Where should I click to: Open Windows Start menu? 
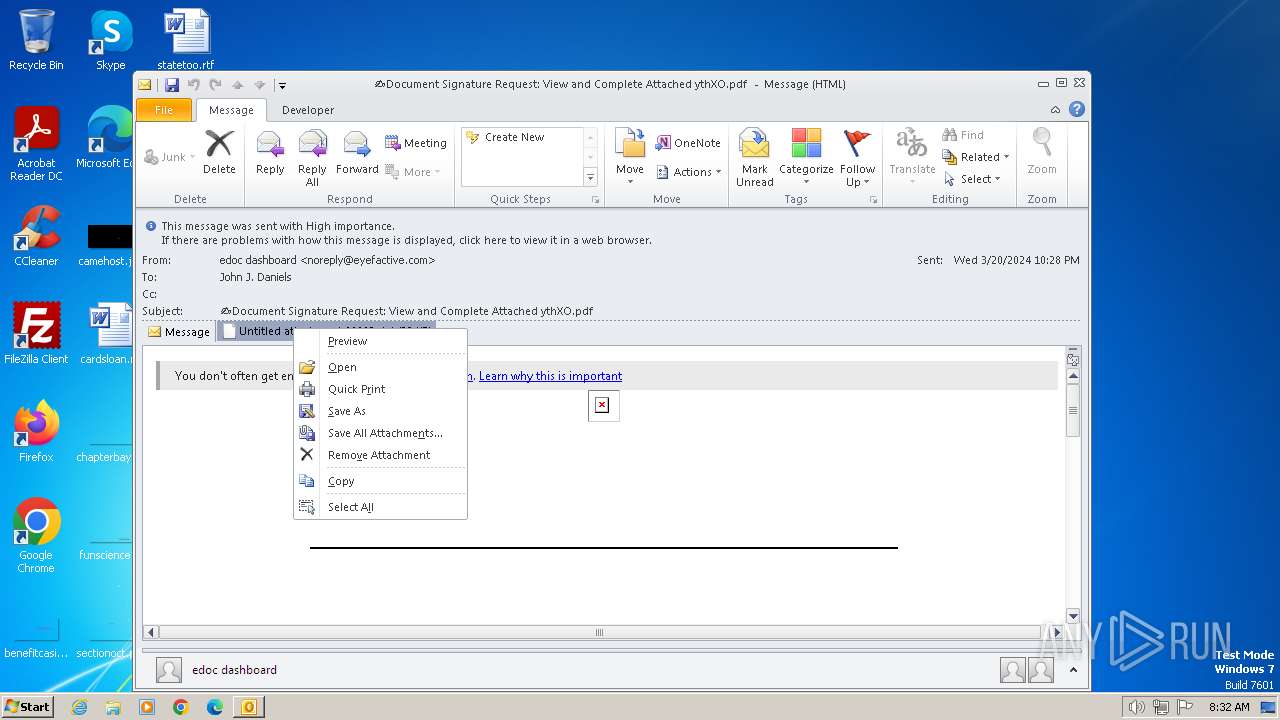[x=28, y=707]
